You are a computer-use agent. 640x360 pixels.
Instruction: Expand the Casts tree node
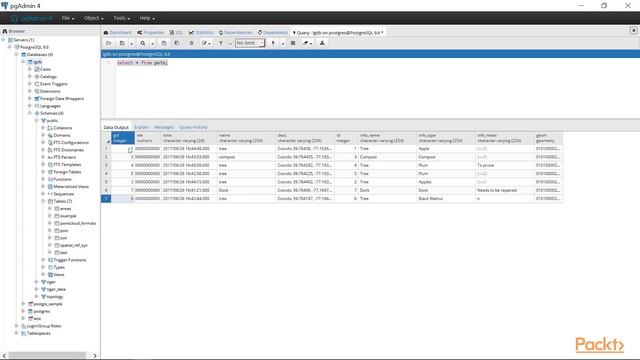pos(29,69)
